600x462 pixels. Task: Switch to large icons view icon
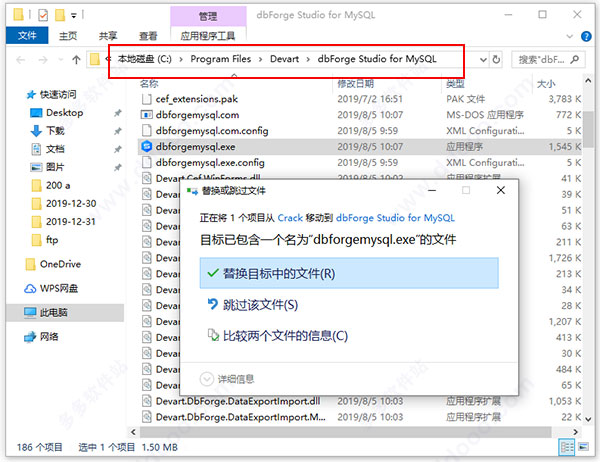coord(584,447)
